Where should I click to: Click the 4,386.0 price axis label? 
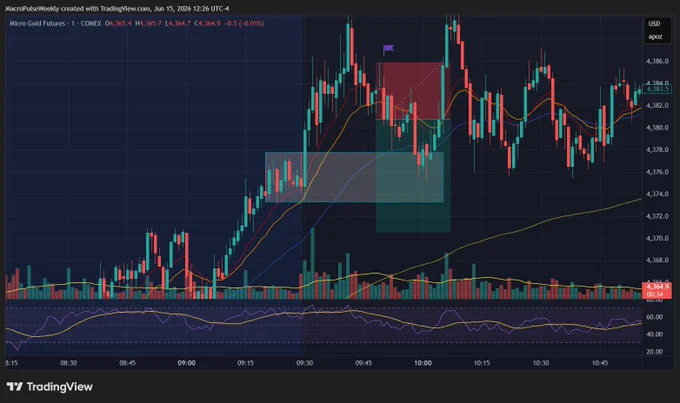(x=657, y=61)
